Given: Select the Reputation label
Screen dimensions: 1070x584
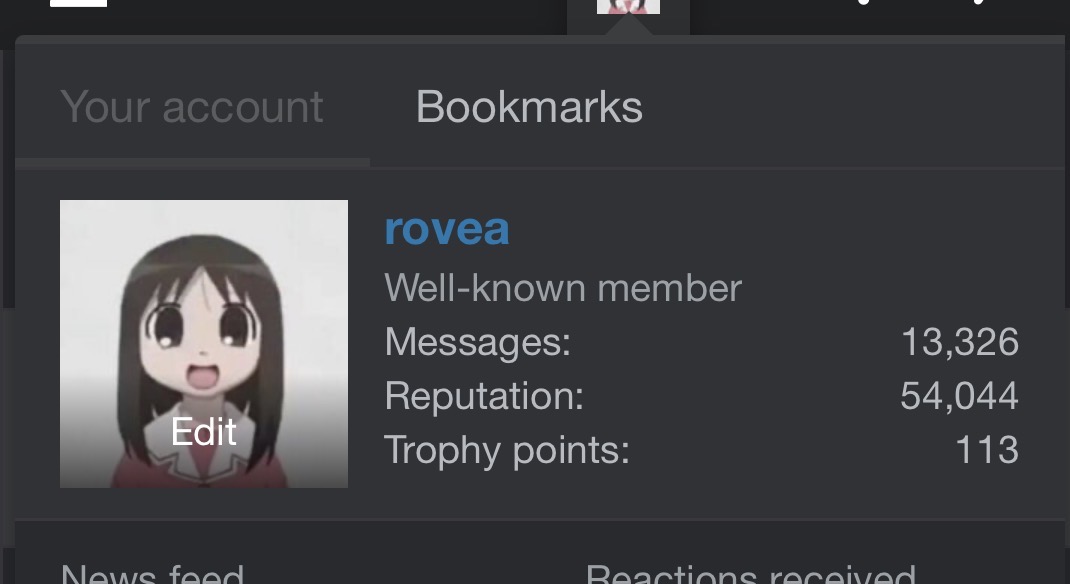Looking at the screenshot, I should coord(485,396).
